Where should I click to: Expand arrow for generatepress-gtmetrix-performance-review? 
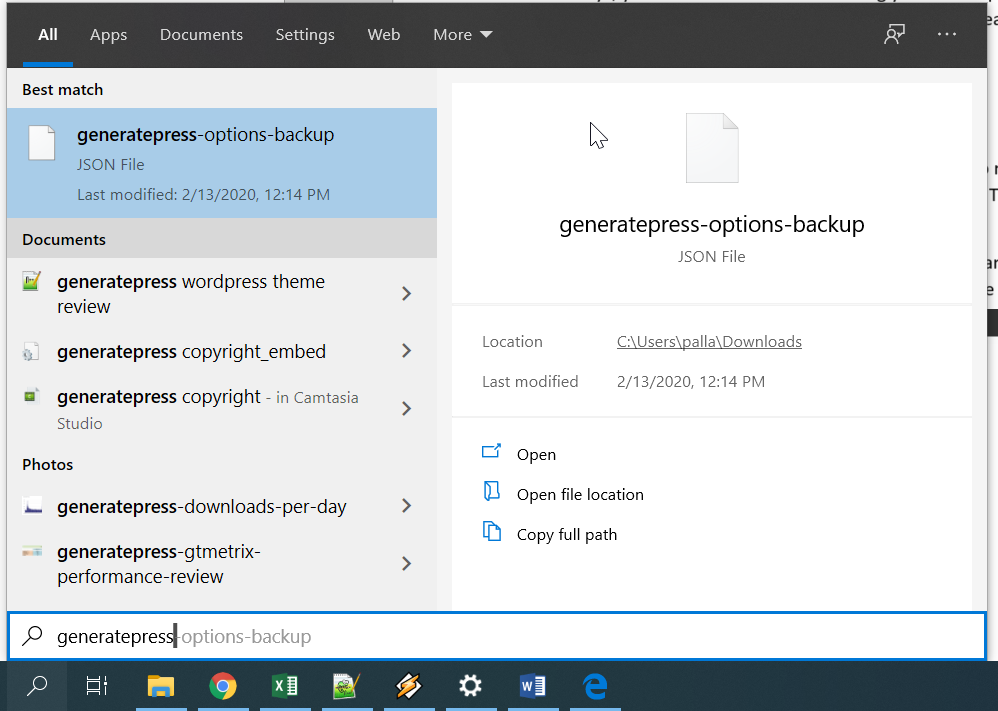407,563
